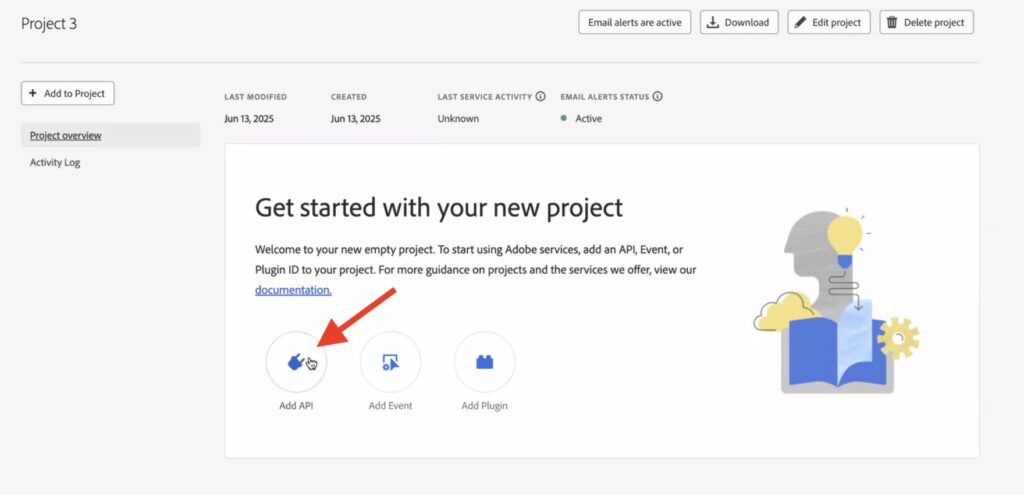The width and height of the screenshot is (1024, 495).
Task: Click the Project 3 title
Action: (49, 24)
